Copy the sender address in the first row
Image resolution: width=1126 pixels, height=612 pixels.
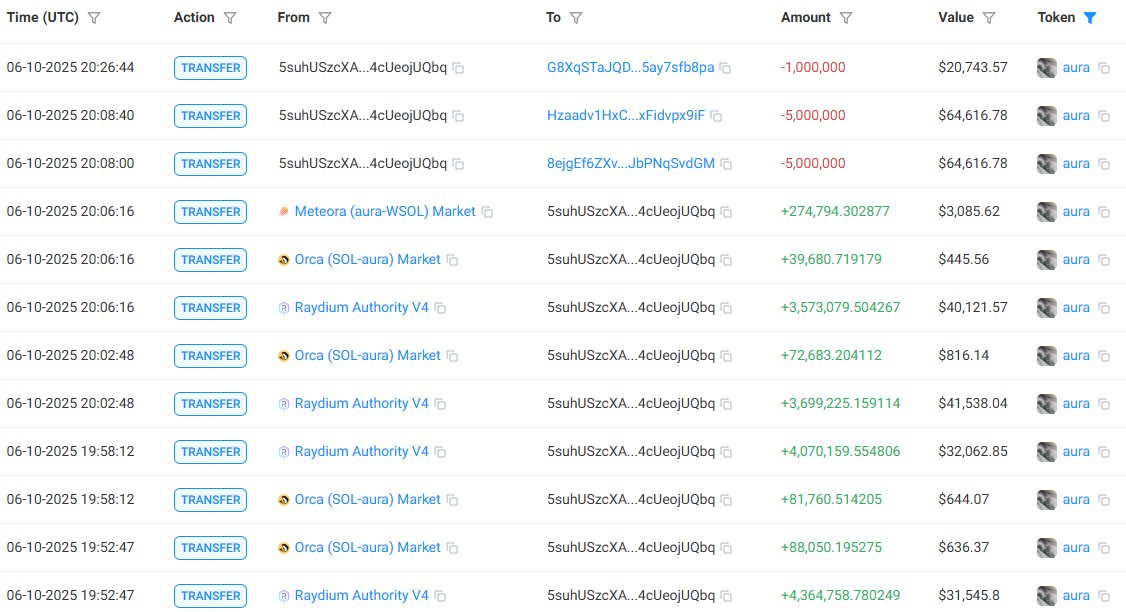click(x=458, y=68)
